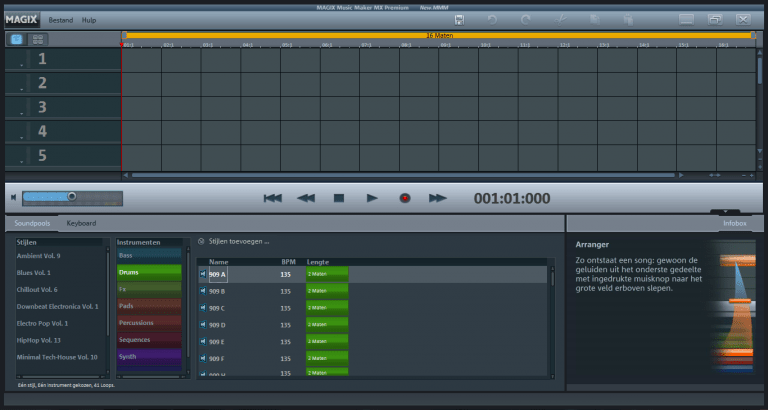Viewport: 768px width, 410px height.
Task: Select the Synth instrument
Action: coord(149,357)
